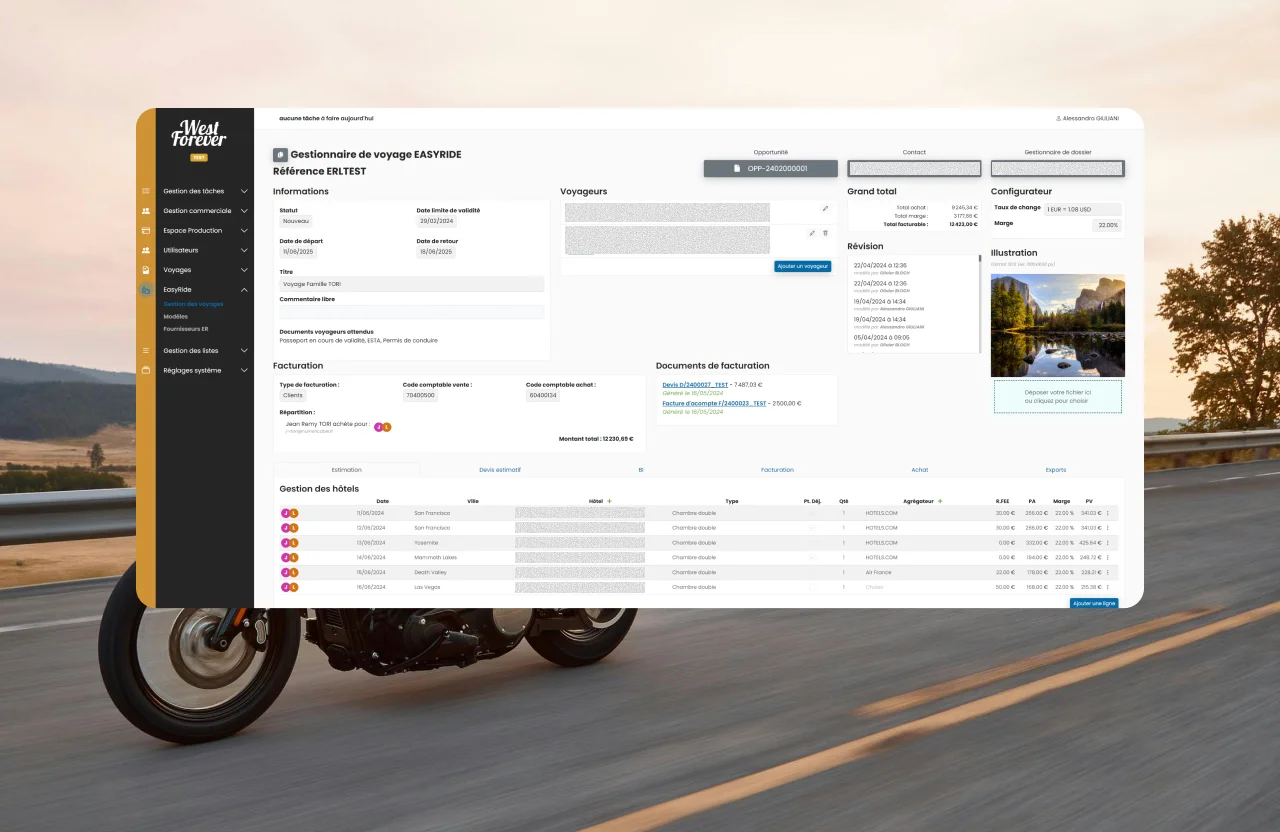Expand Gestion des listes menu
Screen dimensions: 1280x832
click(244, 351)
